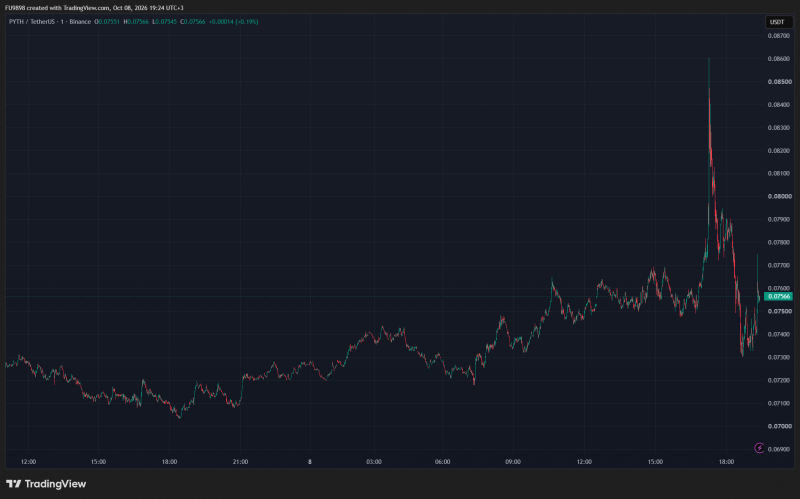This screenshot has width=800, height=499.
Task: Click the Binance exchange label in legend
Action: 80,22
